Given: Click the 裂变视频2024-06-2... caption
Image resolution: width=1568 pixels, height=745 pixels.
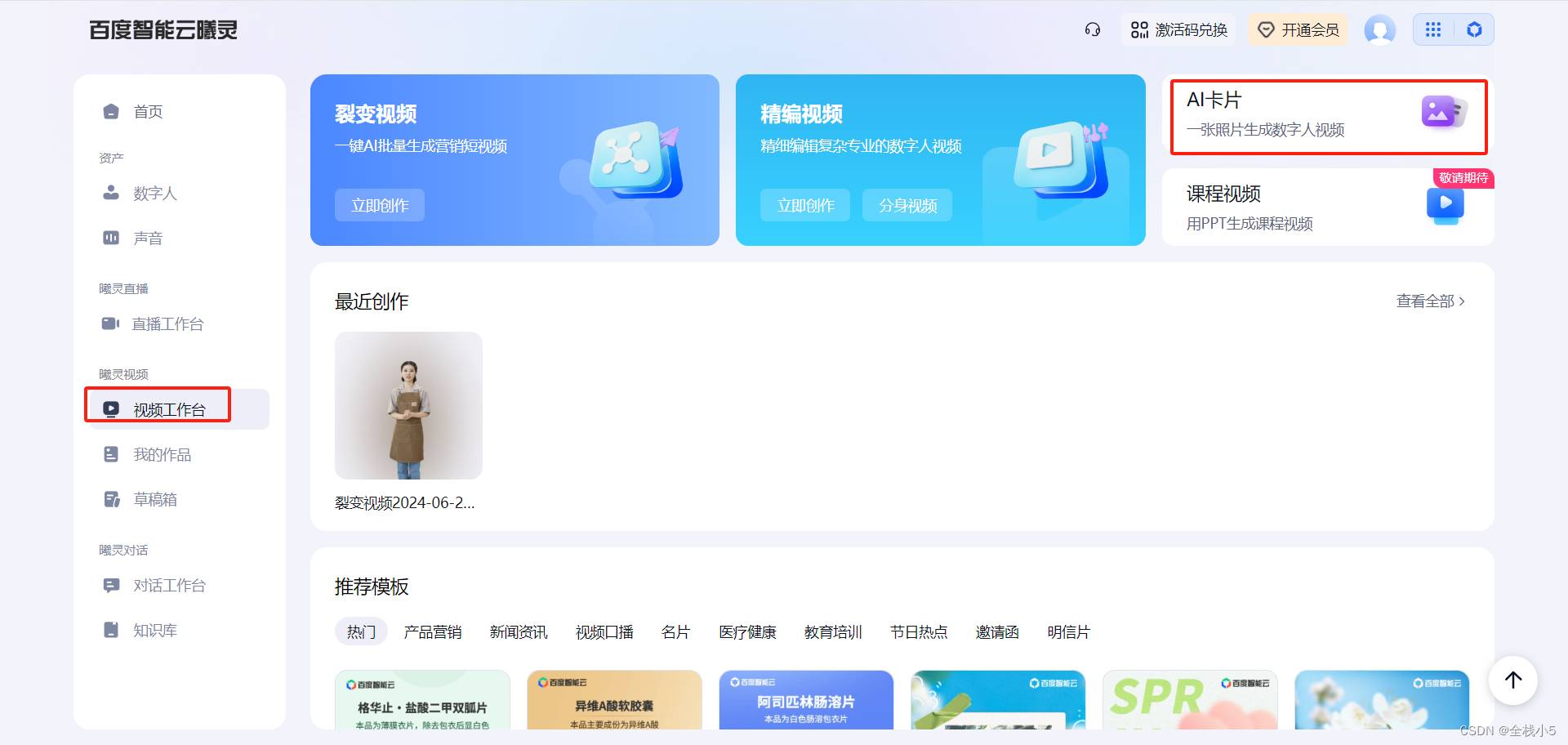Looking at the screenshot, I should point(404,502).
